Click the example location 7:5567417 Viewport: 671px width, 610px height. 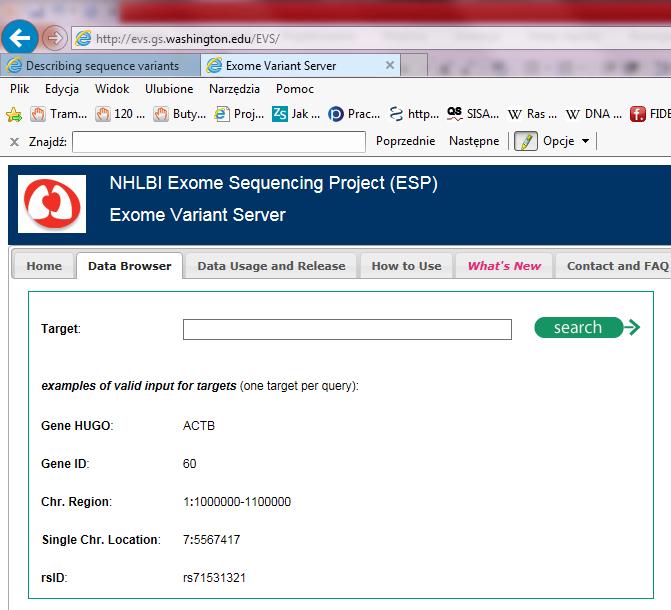(x=211, y=539)
